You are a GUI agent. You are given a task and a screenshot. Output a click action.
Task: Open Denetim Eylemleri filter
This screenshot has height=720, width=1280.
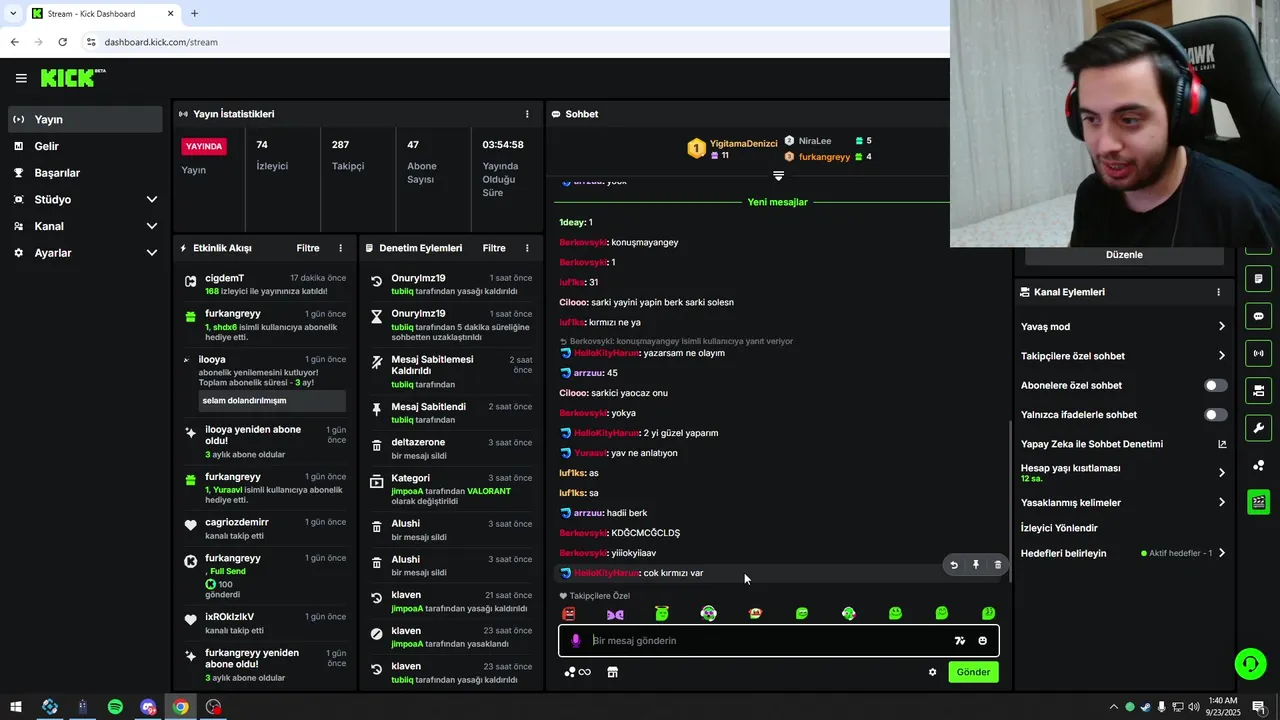point(494,248)
